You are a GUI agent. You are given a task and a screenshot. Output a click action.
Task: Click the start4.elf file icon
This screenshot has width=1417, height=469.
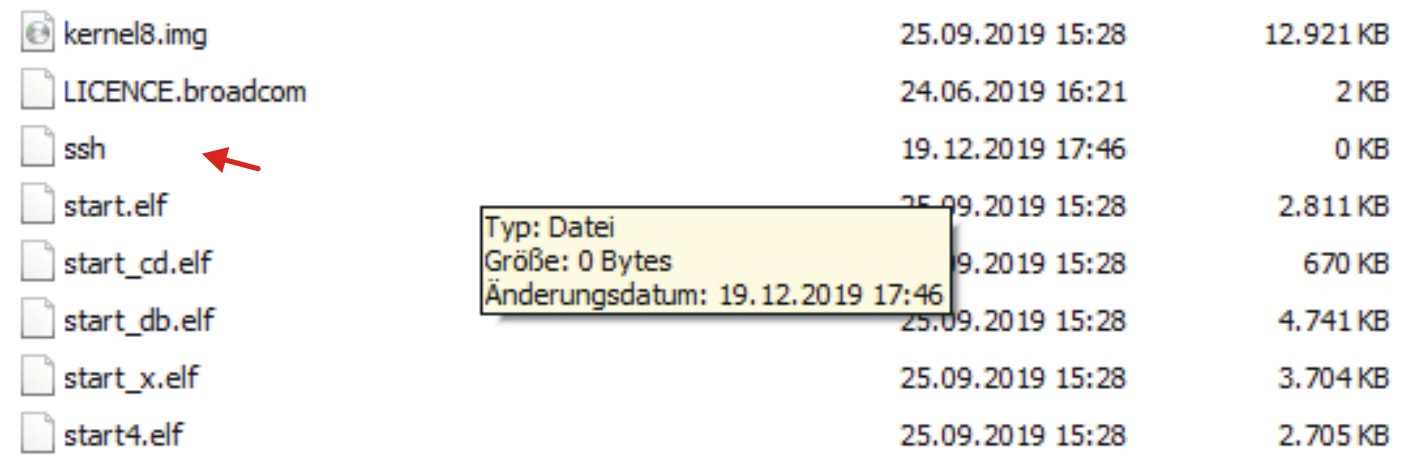click(37, 436)
